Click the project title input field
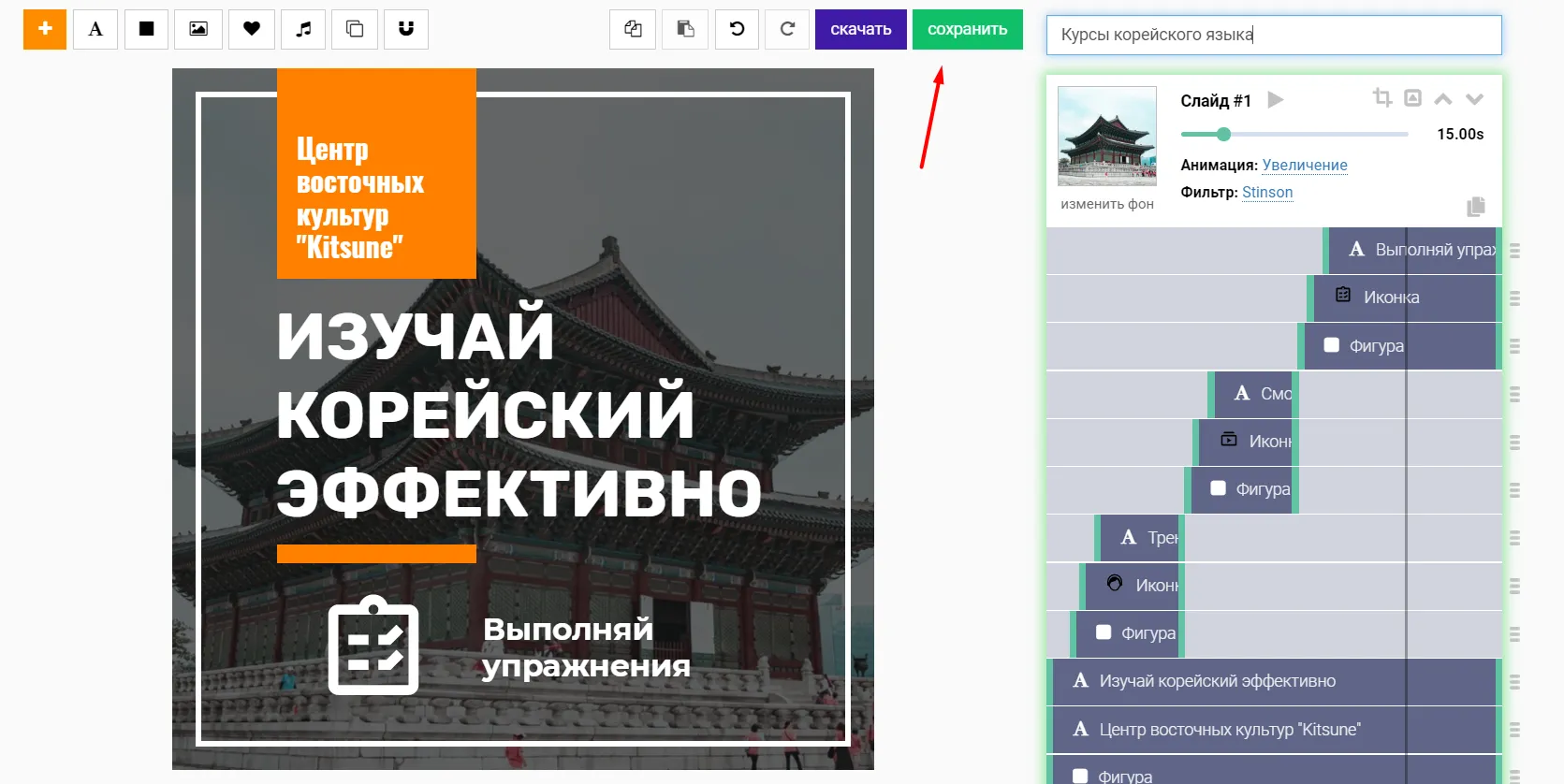The width and height of the screenshot is (1564, 784). (x=1274, y=35)
